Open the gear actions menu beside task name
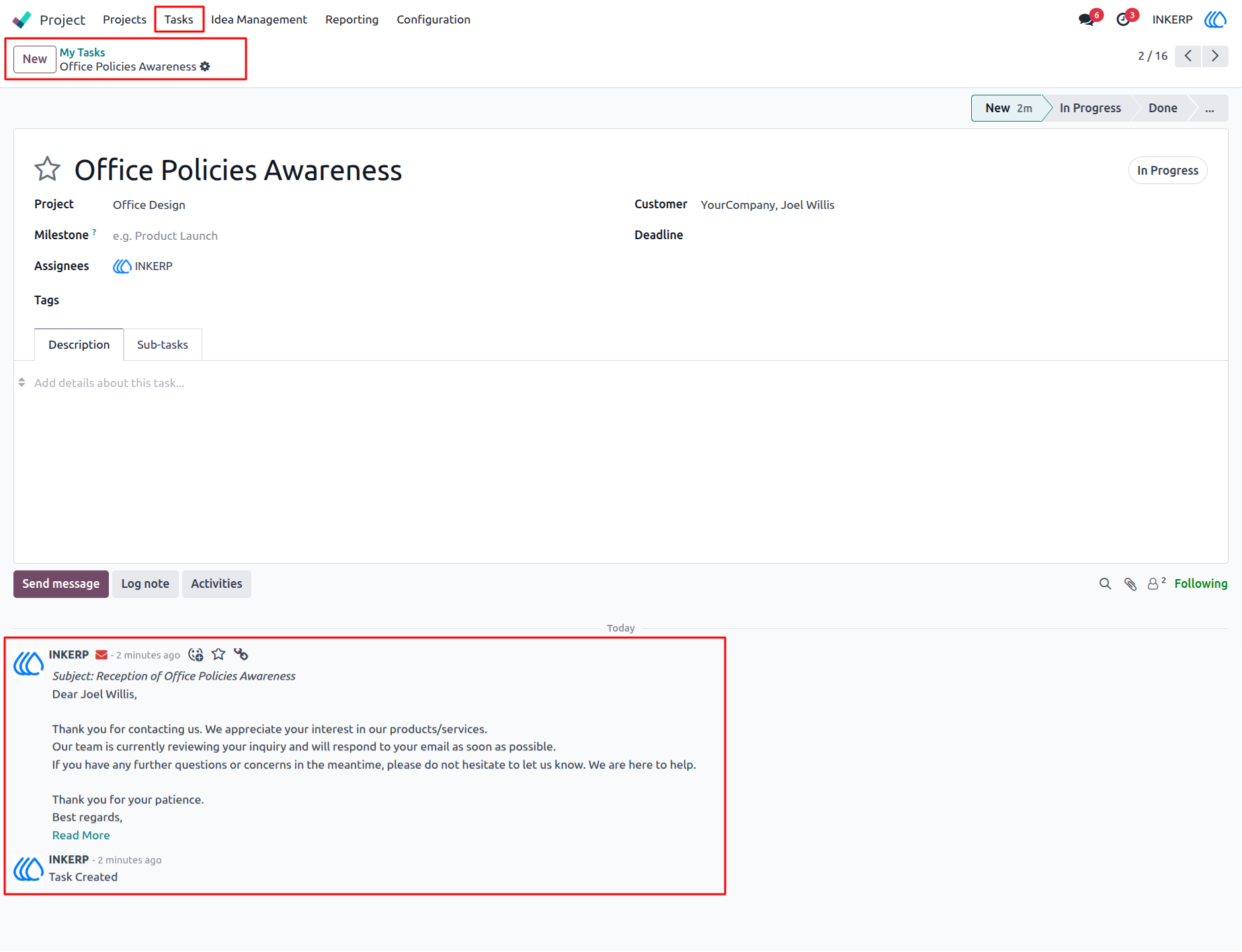Image resolution: width=1242 pixels, height=952 pixels. [x=205, y=67]
